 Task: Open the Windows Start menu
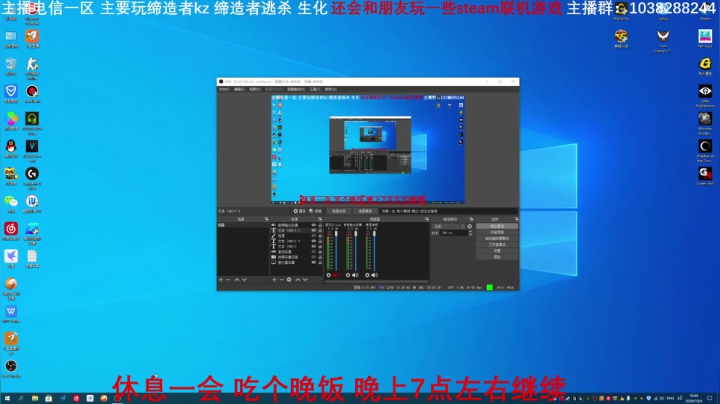[7, 398]
